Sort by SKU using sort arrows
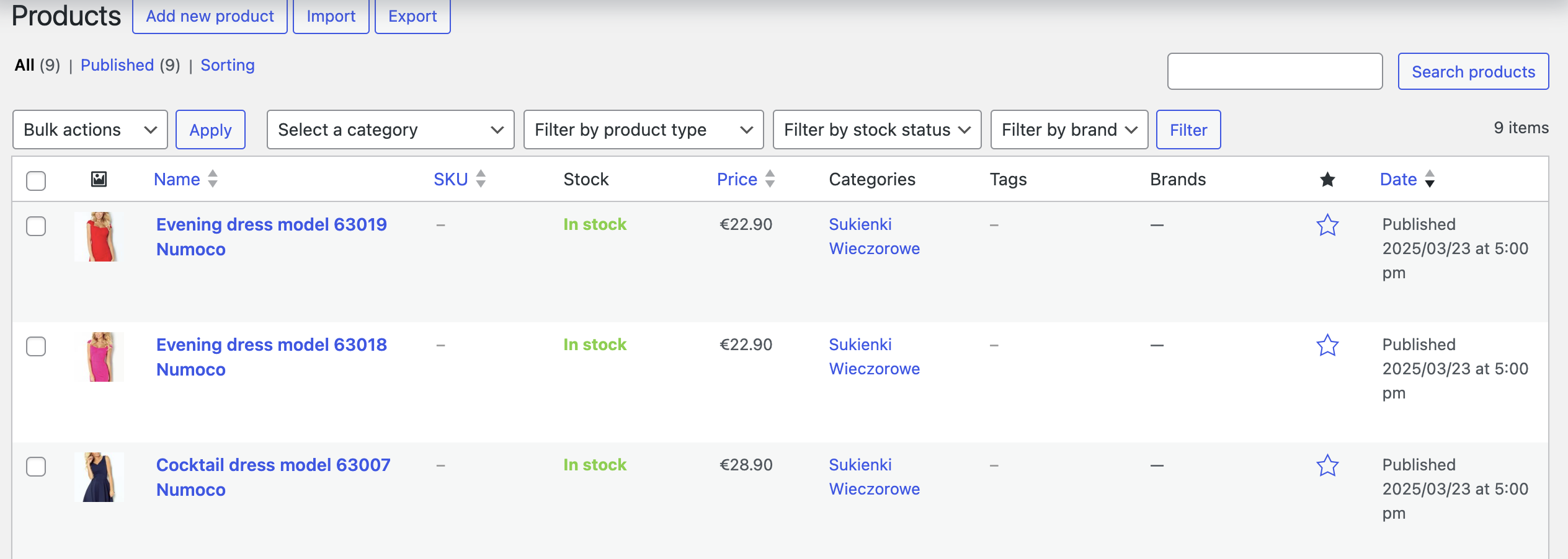This screenshot has height=559, width=1568. [481, 179]
